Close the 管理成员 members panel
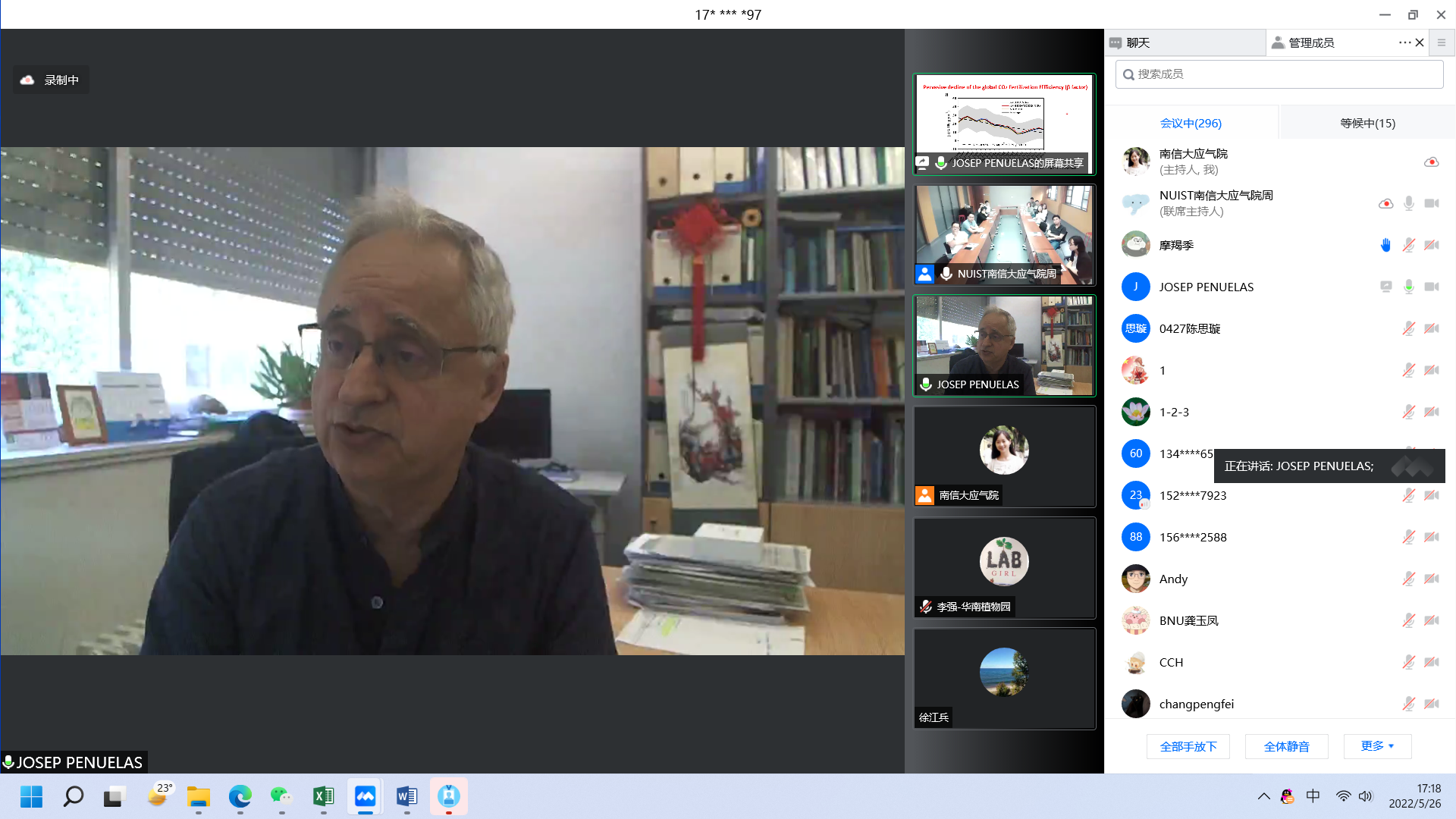This screenshot has height=819, width=1456. click(1420, 42)
